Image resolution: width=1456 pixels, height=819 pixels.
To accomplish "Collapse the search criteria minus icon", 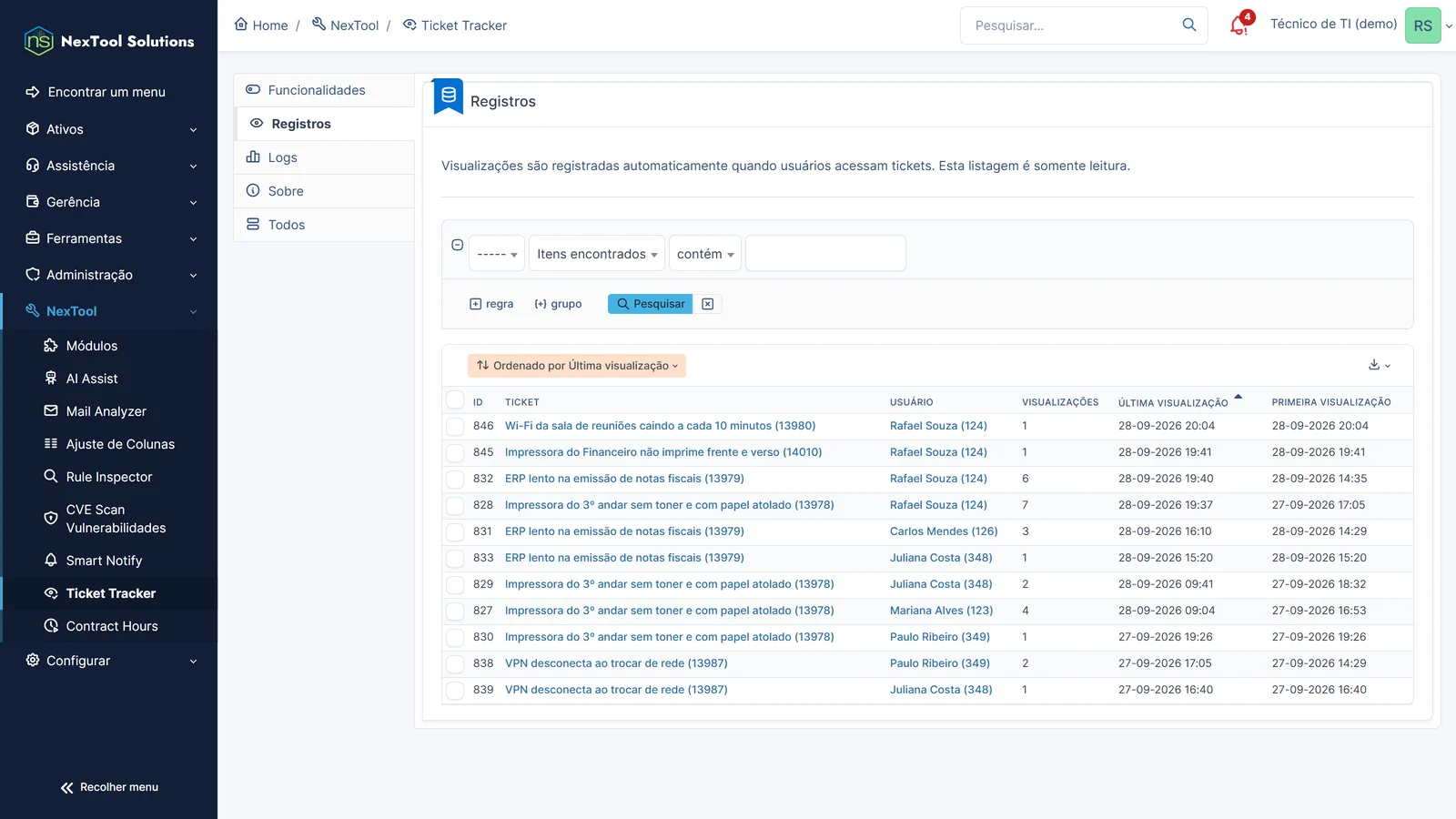I will (x=458, y=245).
